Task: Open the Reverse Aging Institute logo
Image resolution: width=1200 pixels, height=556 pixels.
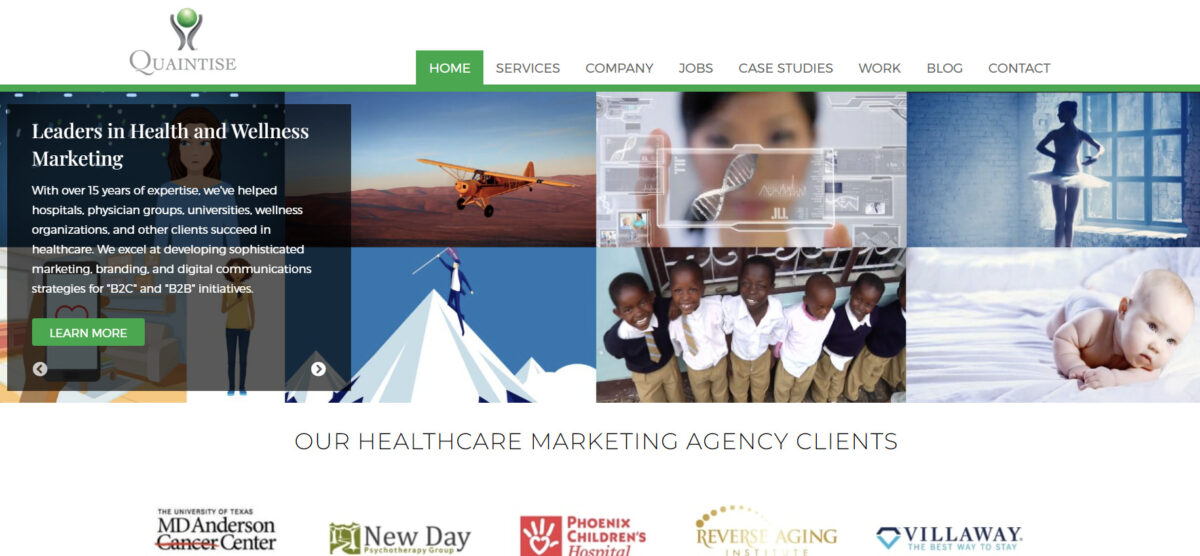Action: (x=766, y=531)
